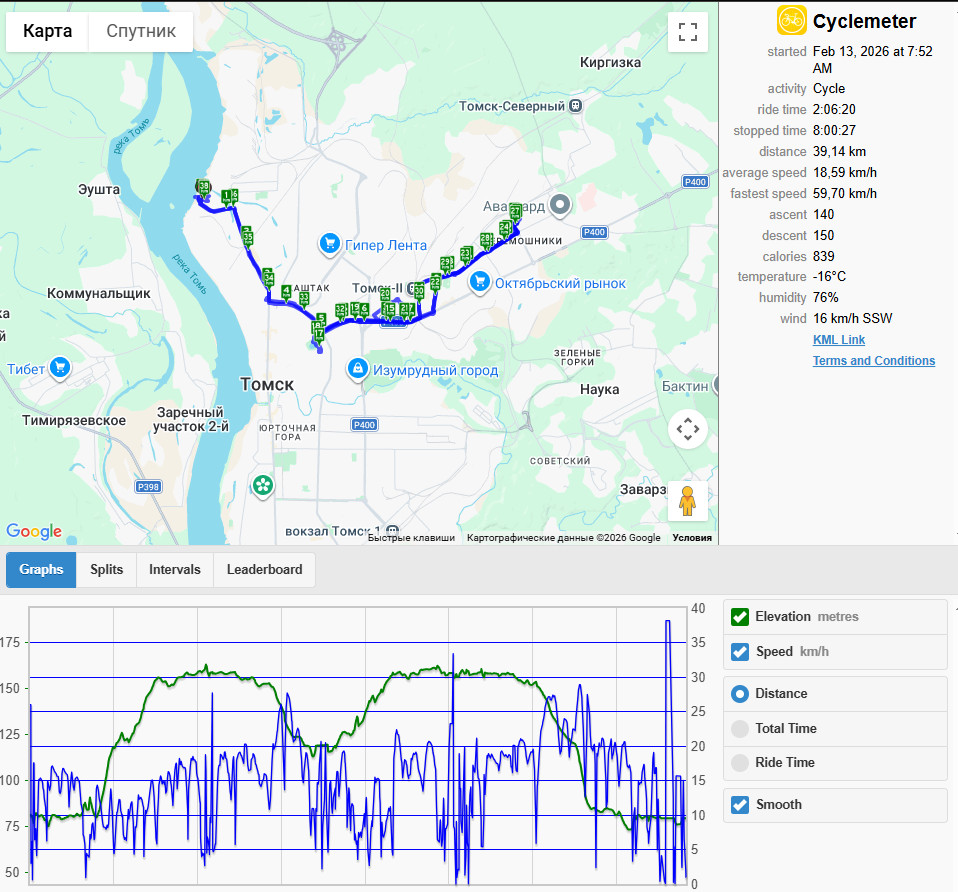958x892 pixels.
Task: Click the map camera pan control
Action: pyautogui.click(x=688, y=429)
